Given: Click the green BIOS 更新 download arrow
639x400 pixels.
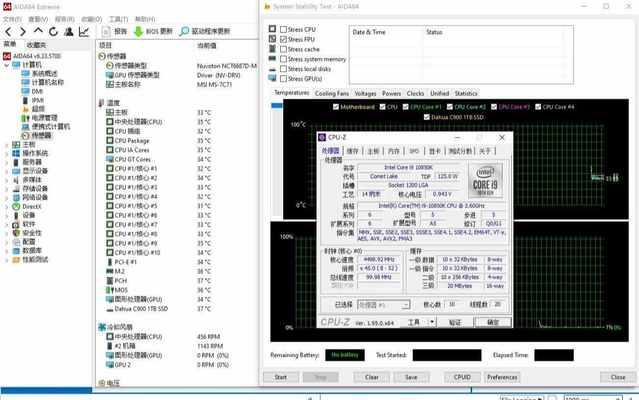Looking at the screenshot, I should click(138, 31).
